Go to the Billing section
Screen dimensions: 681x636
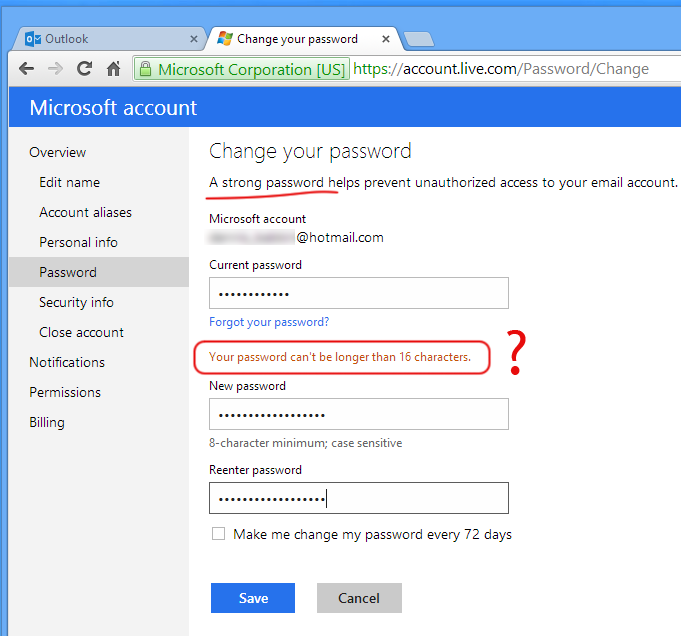tap(47, 422)
